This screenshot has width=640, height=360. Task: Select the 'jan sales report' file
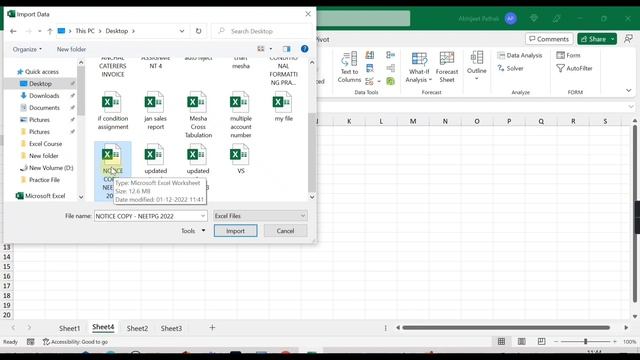156,111
